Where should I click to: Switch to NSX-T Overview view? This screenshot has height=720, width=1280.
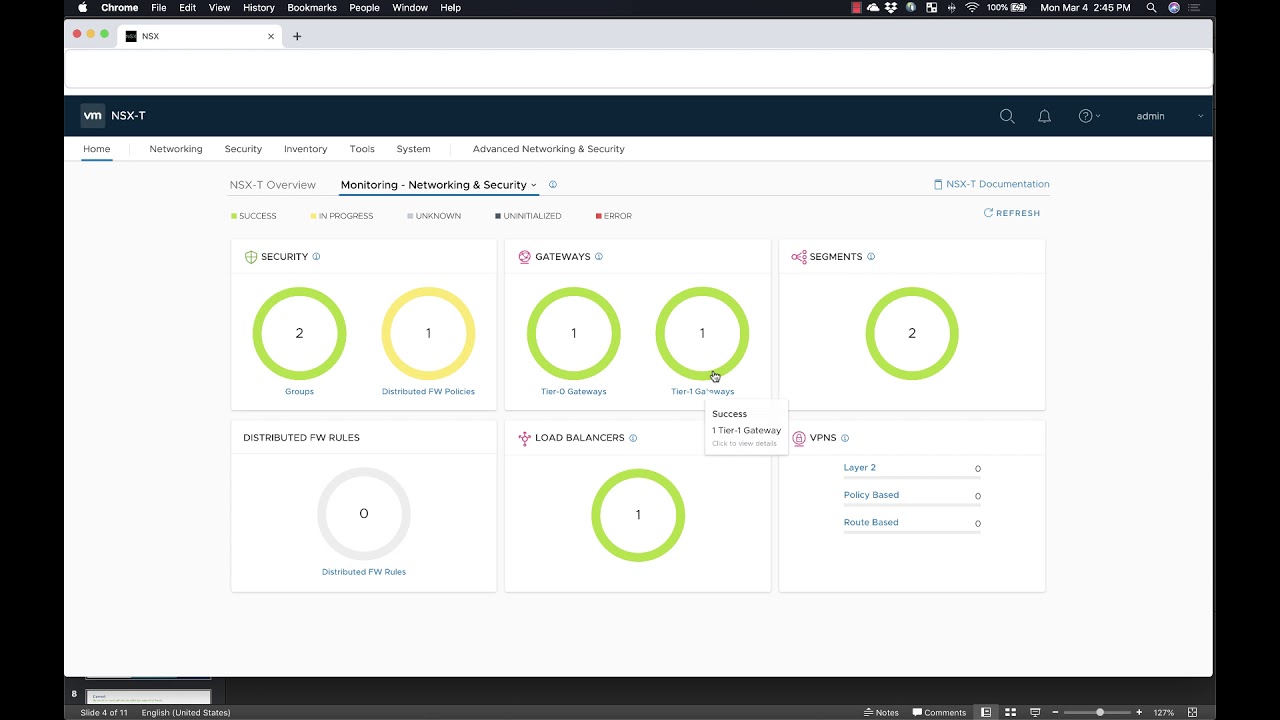pos(273,185)
